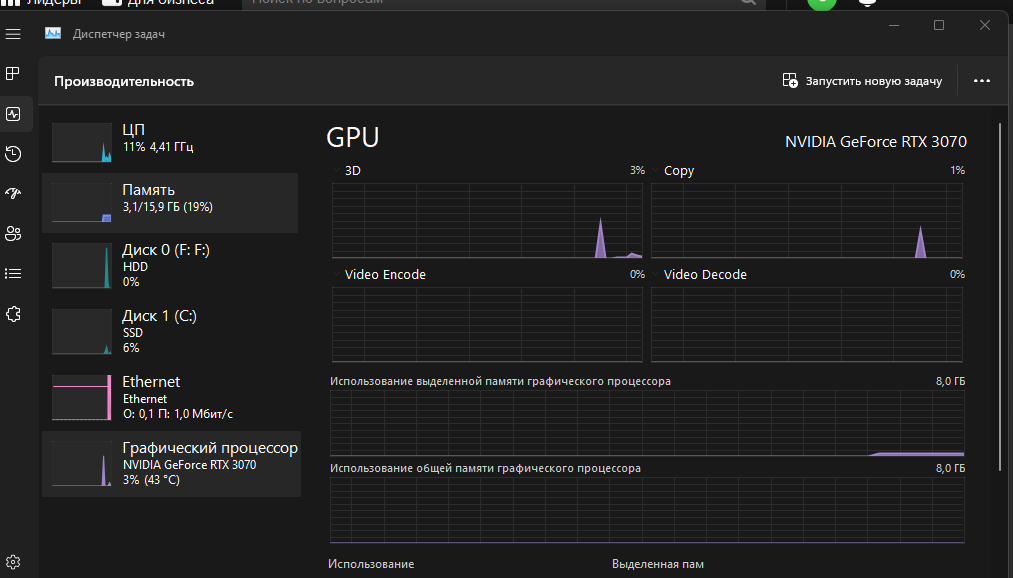Click the CPU mini graph thumbnail
The image size is (1013, 578).
click(x=81, y=143)
